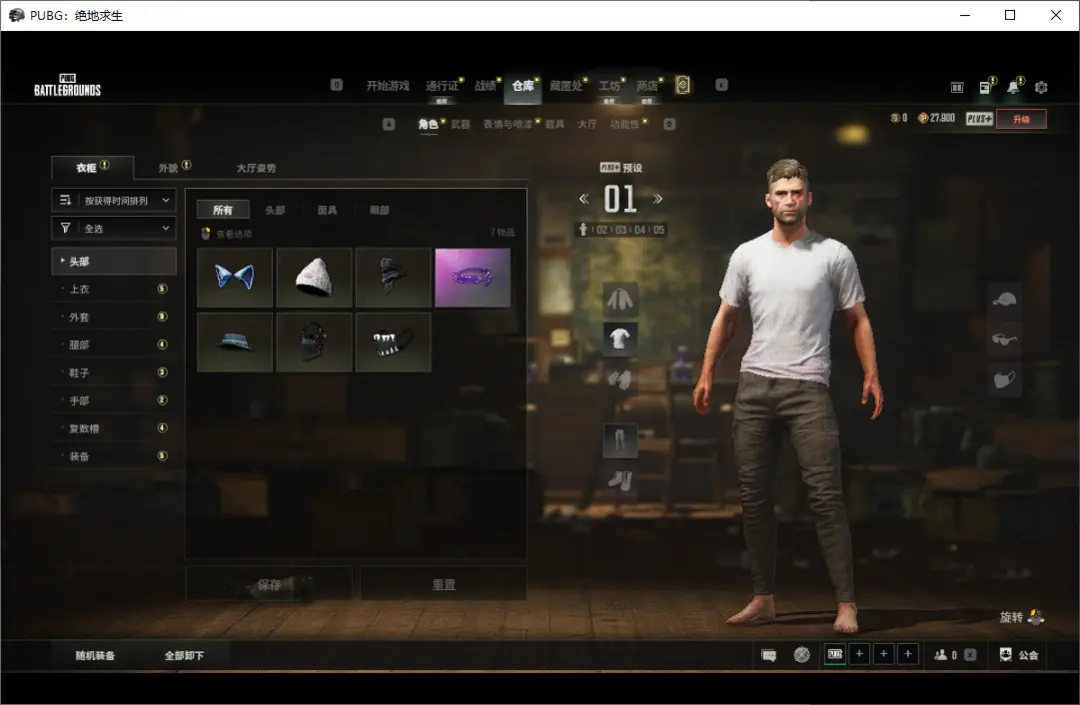Open the 商店 store menu
This screenshot has height=705, width=1080.
point(647,85)
